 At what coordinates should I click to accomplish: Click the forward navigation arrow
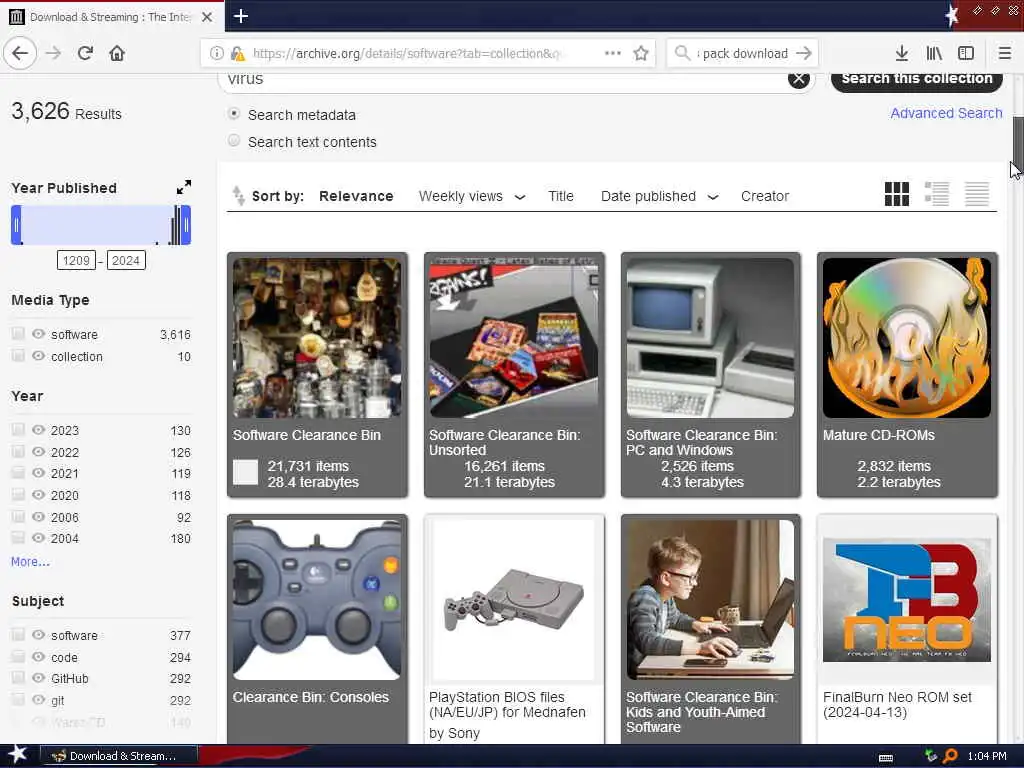(x=54, y=53)
